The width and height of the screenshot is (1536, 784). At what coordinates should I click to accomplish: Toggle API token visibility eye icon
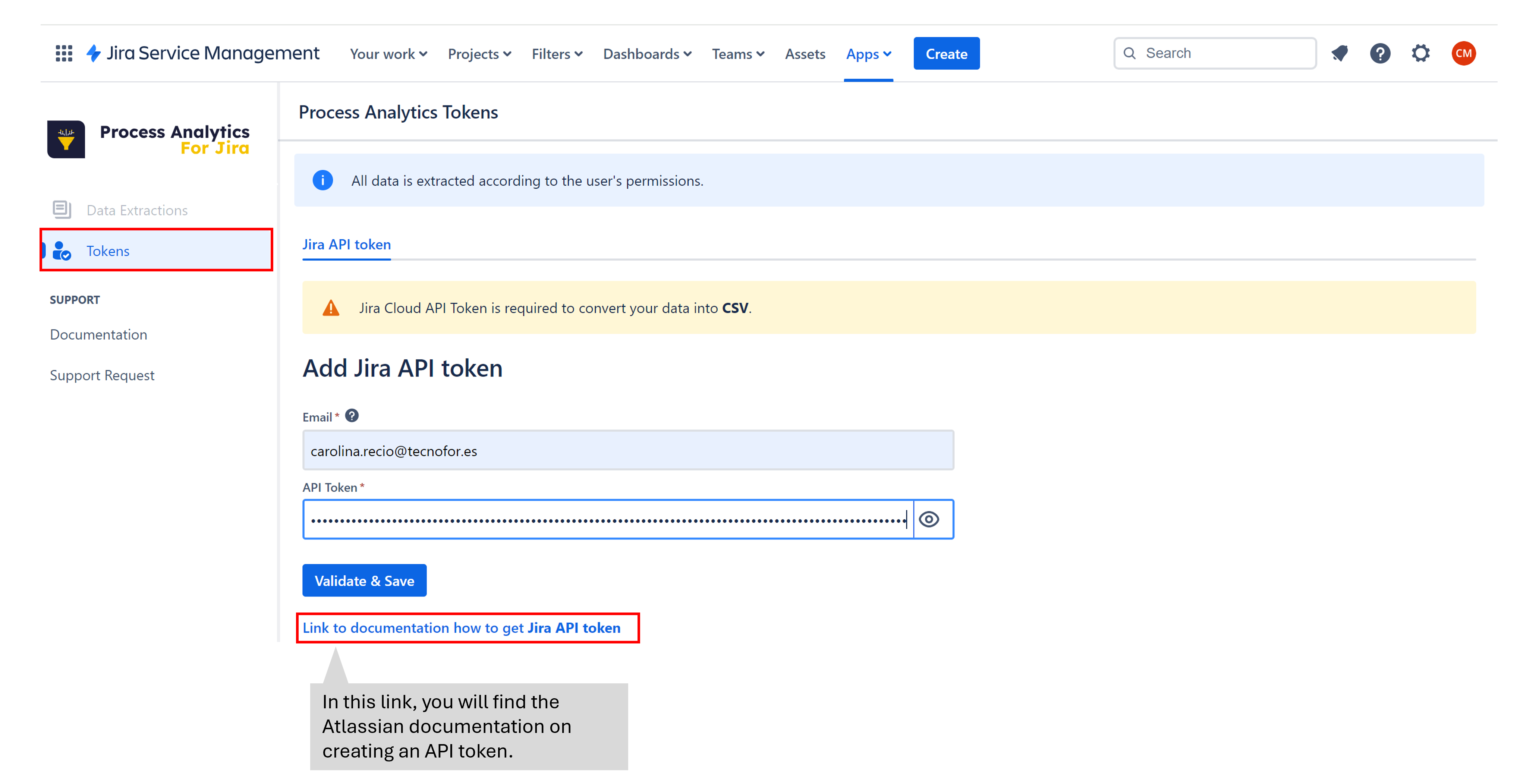click(x=929, y=520)
